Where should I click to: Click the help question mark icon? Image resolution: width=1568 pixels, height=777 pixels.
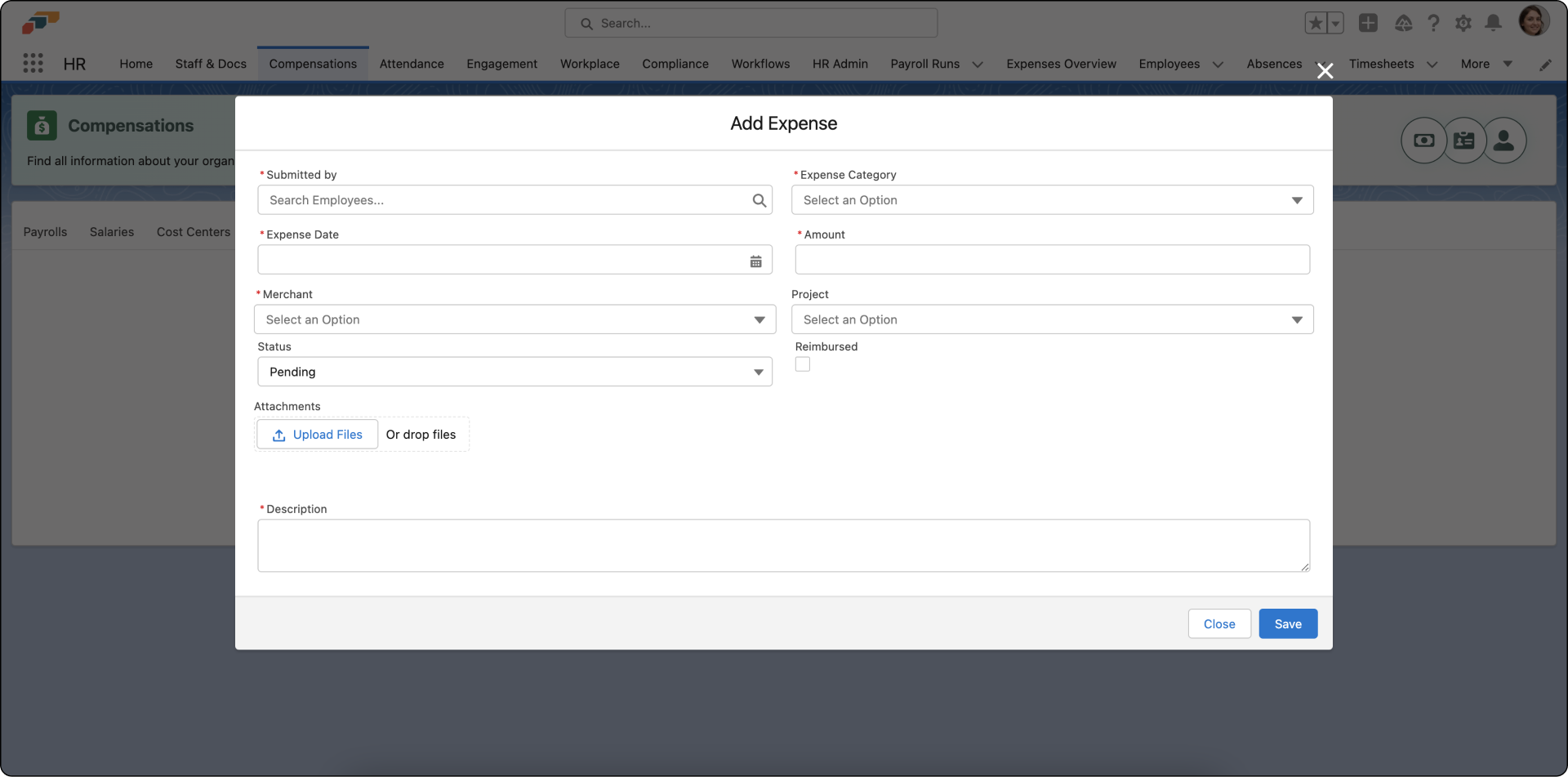coord(1433,24)
